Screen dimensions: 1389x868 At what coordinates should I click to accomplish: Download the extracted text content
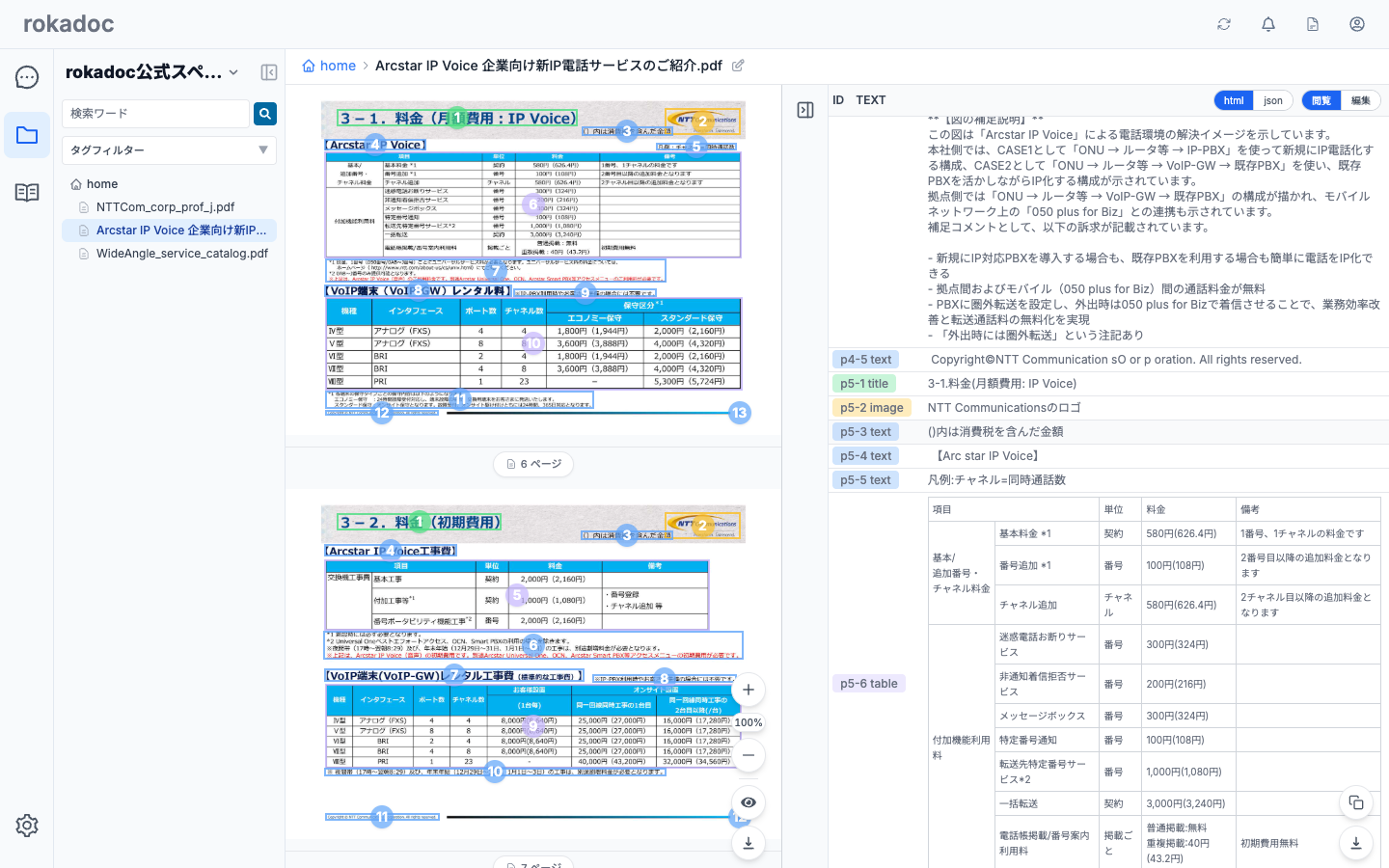point(1356,843)
